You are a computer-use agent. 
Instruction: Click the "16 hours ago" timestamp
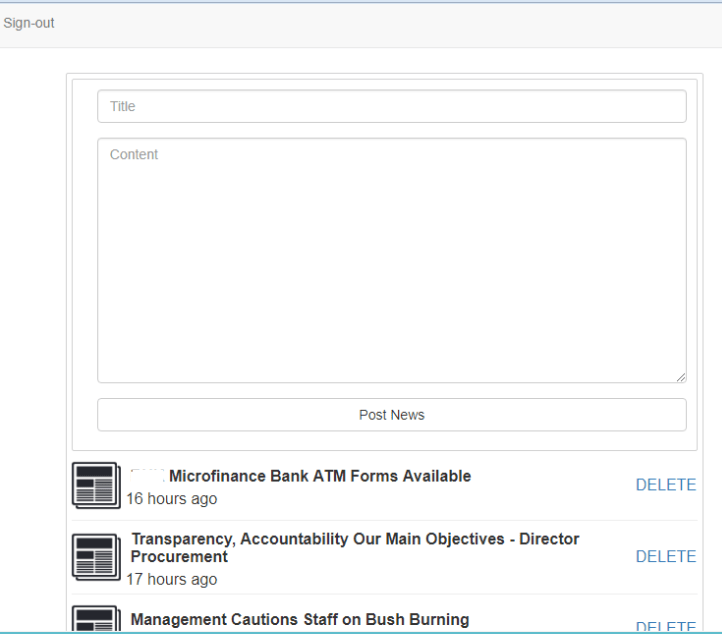pyautogui.click(x=171, y=499)
